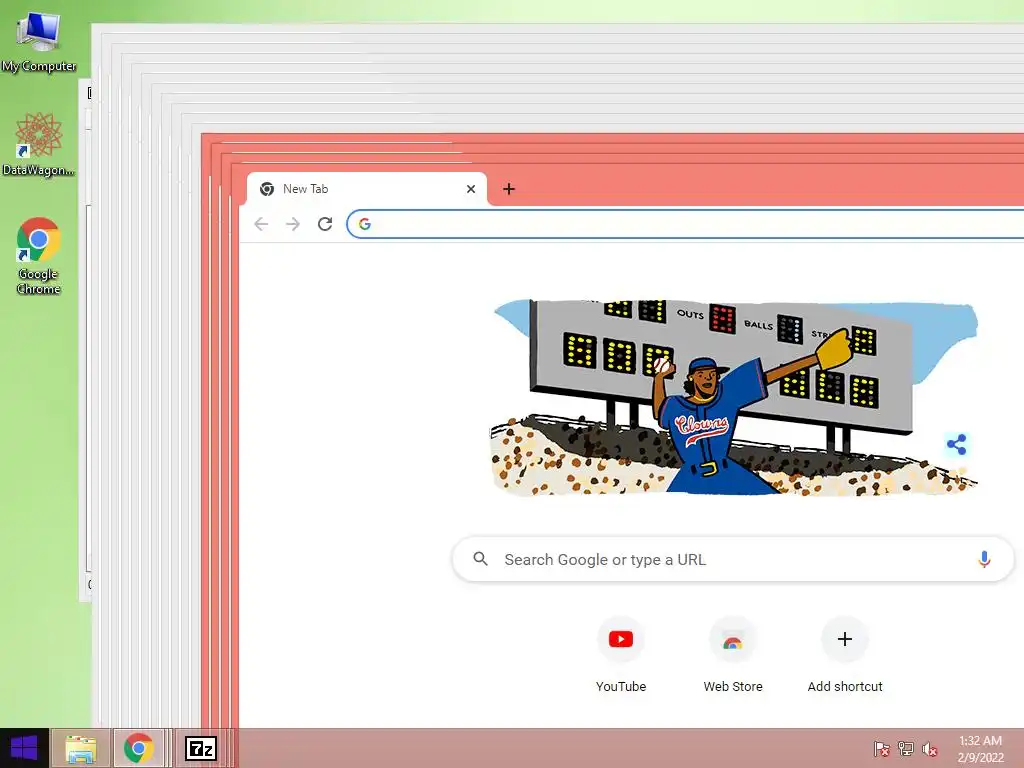Select the Google Chrome desktop shortcut
The width and height of the screenshot is (1024, 768).
pos(39,256)
